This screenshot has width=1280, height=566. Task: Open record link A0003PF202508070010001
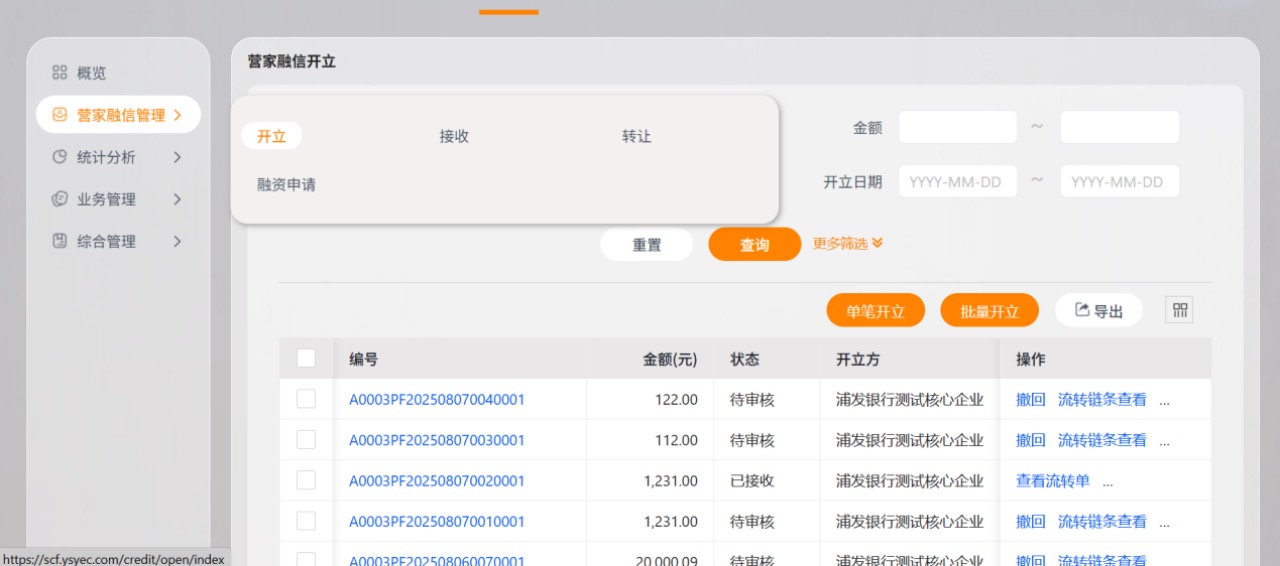[x=436, y=521]
